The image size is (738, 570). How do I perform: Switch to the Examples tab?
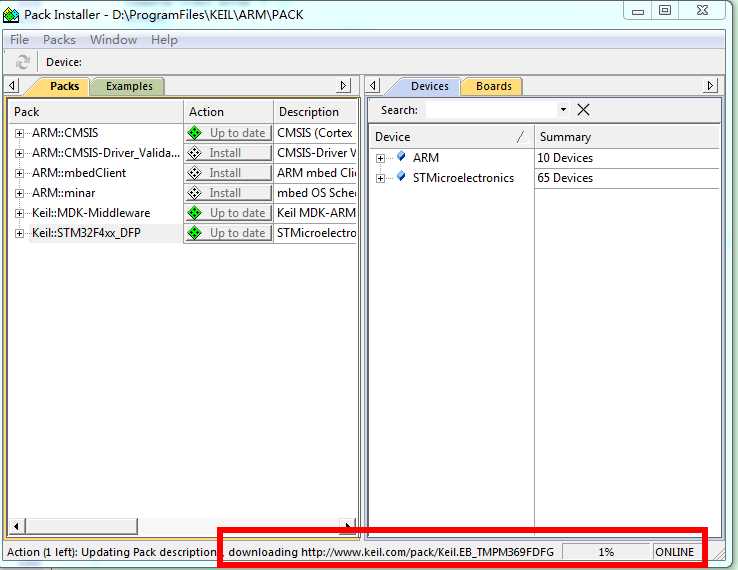point(129,86)
